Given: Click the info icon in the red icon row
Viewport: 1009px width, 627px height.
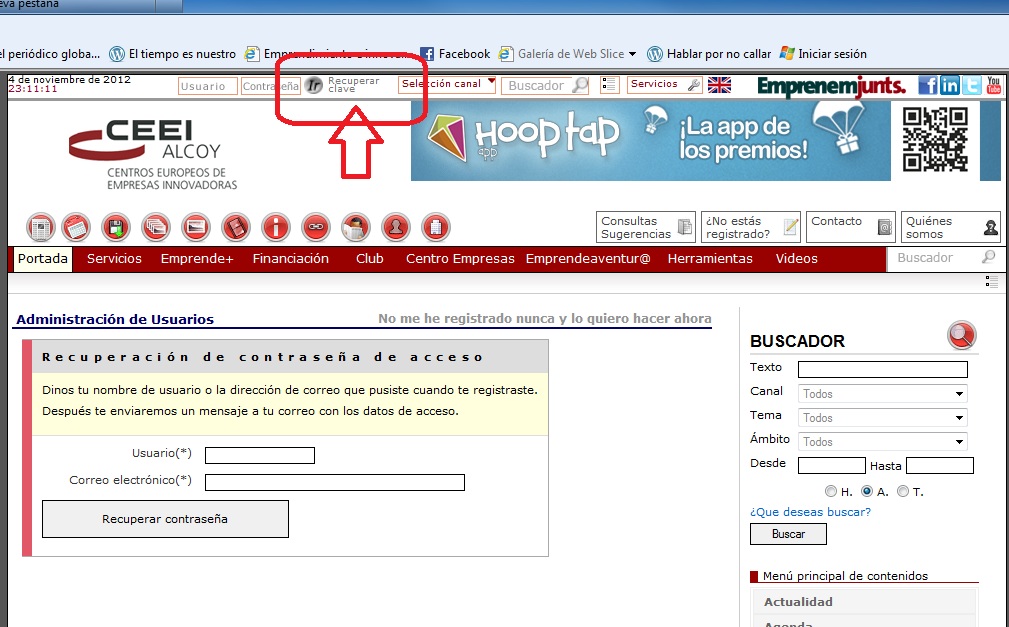Looking at the screenshot, I should click(x=276, y=227).
